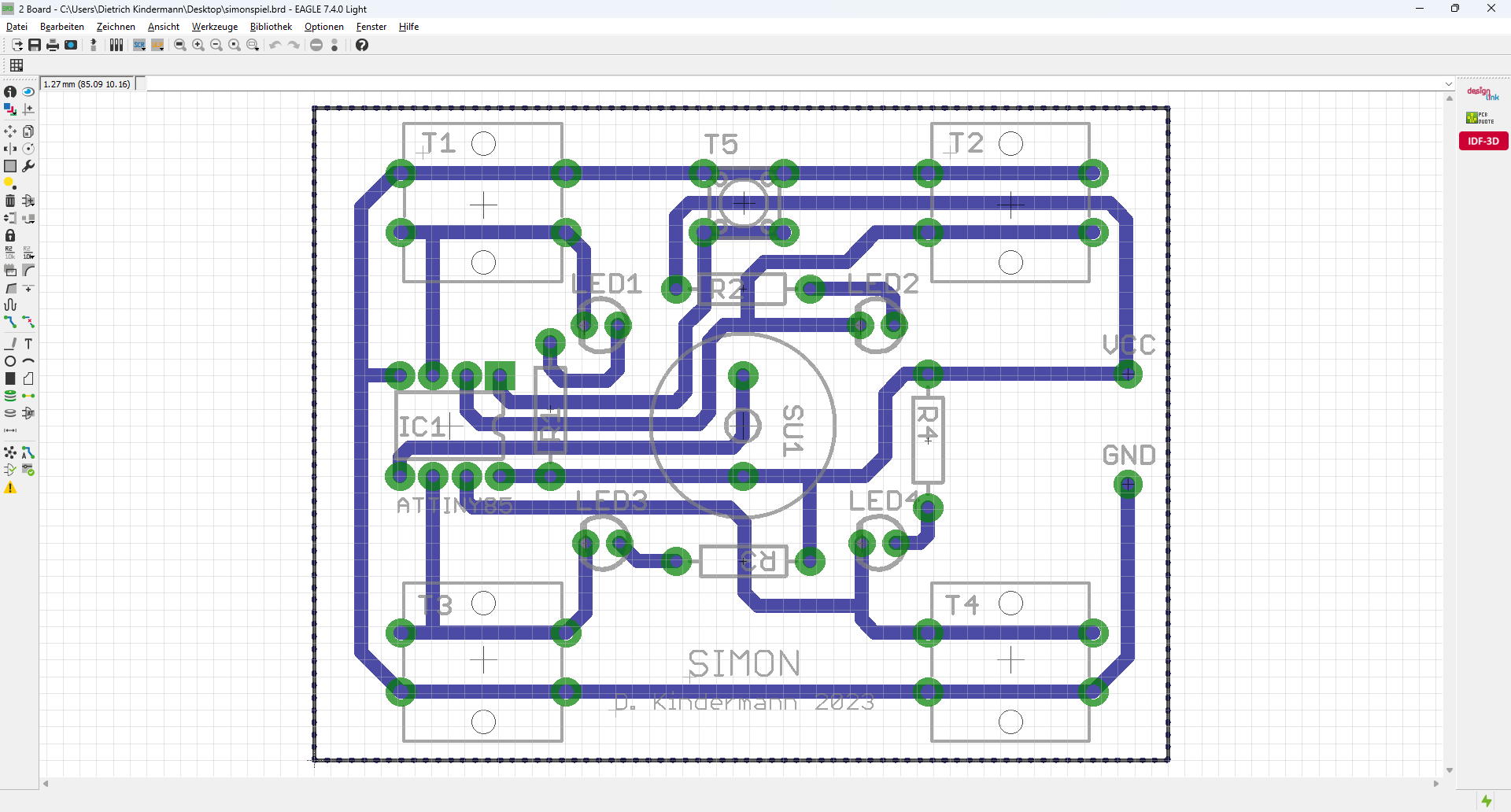
Task: Open the SCR script dropdown
Action: (x=139, y=45)
